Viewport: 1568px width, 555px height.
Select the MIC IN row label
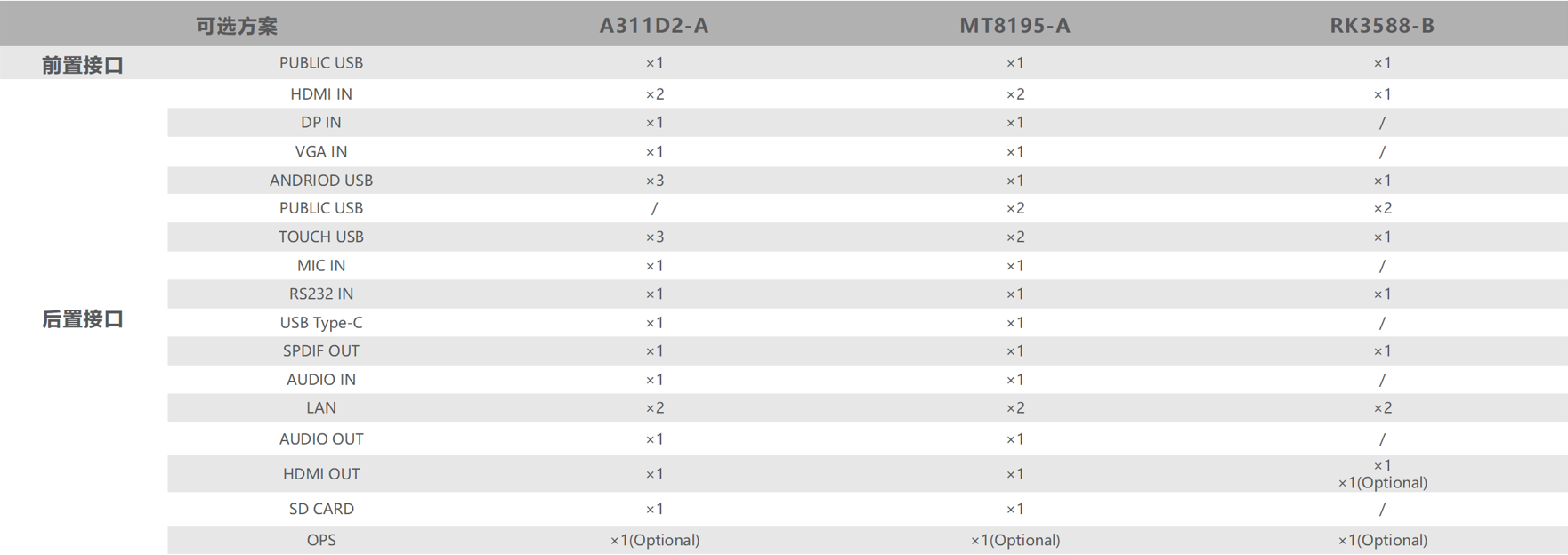tap(321, 266)
